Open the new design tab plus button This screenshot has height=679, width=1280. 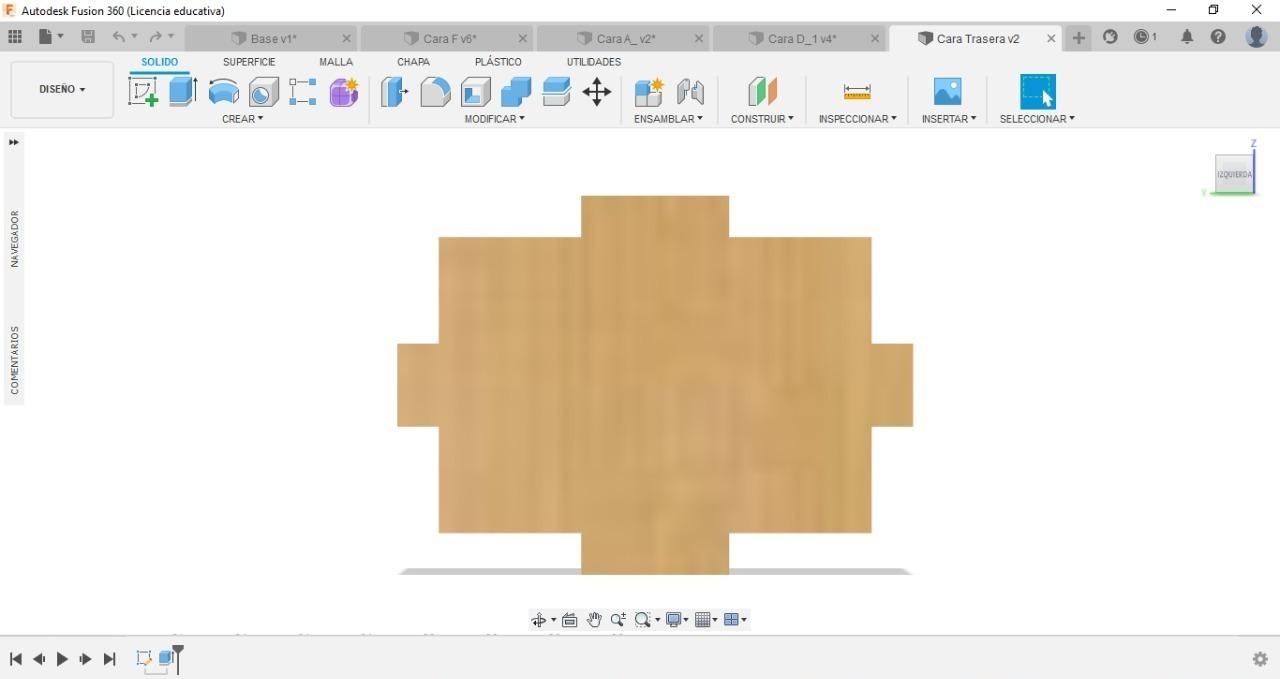[x=1079, y=38]
